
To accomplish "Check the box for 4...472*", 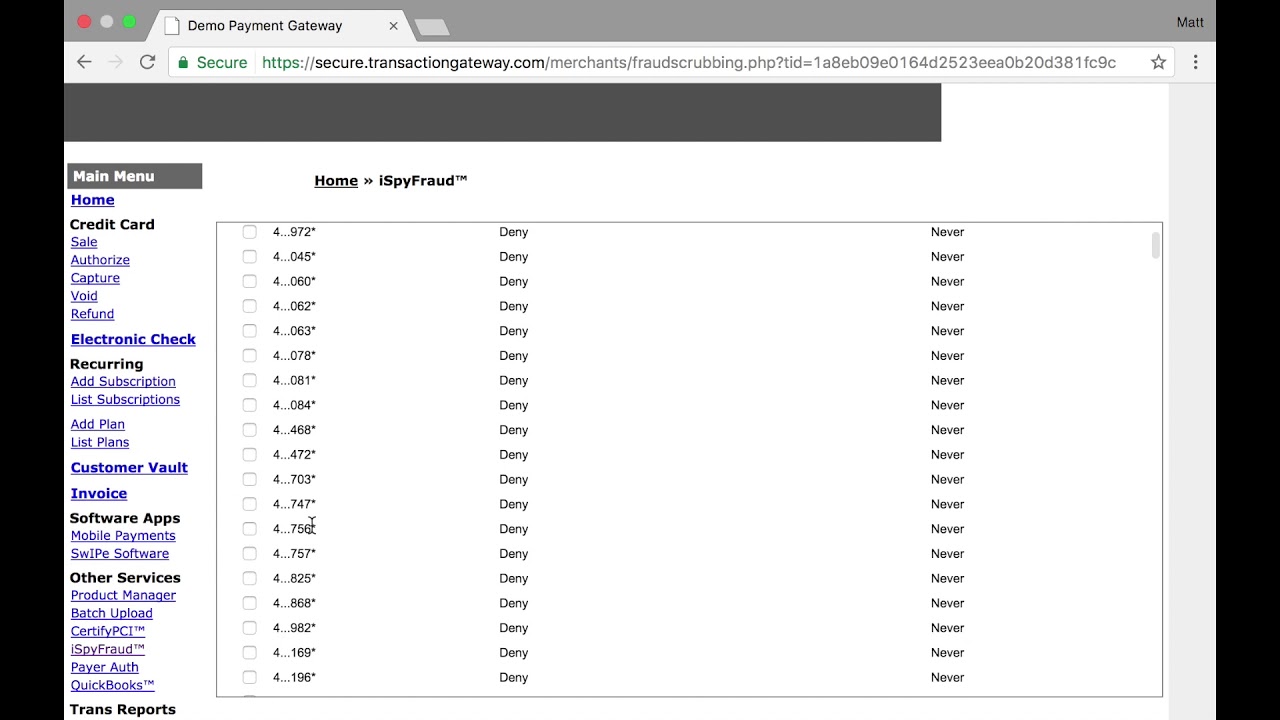I will click(x=250, y=455).
